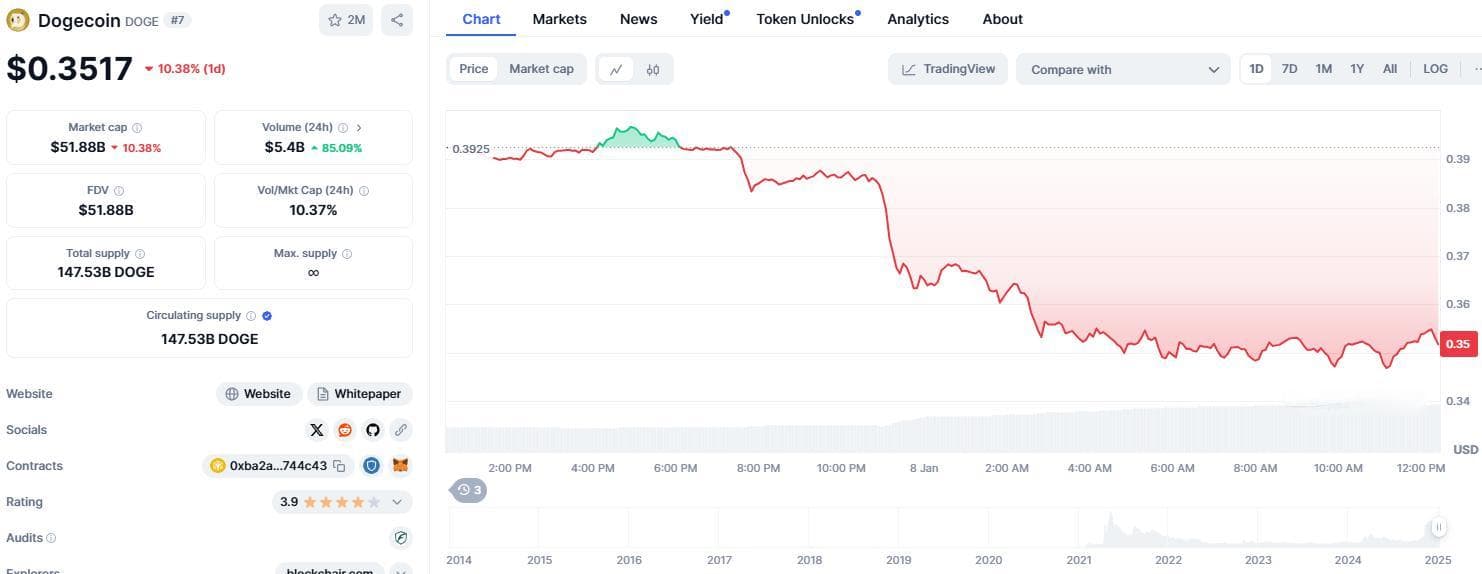Screen dimensions: 1482x574
Task: Click the shield icon beside contract
Action: click(371, 466)
